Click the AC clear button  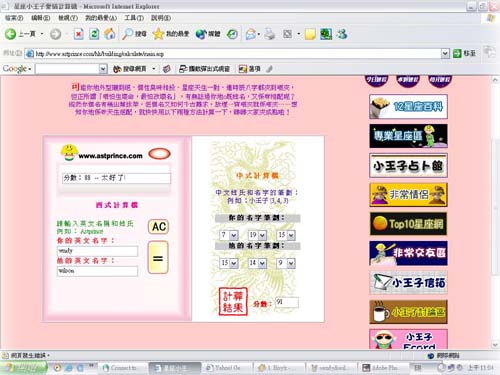point(158,227)
